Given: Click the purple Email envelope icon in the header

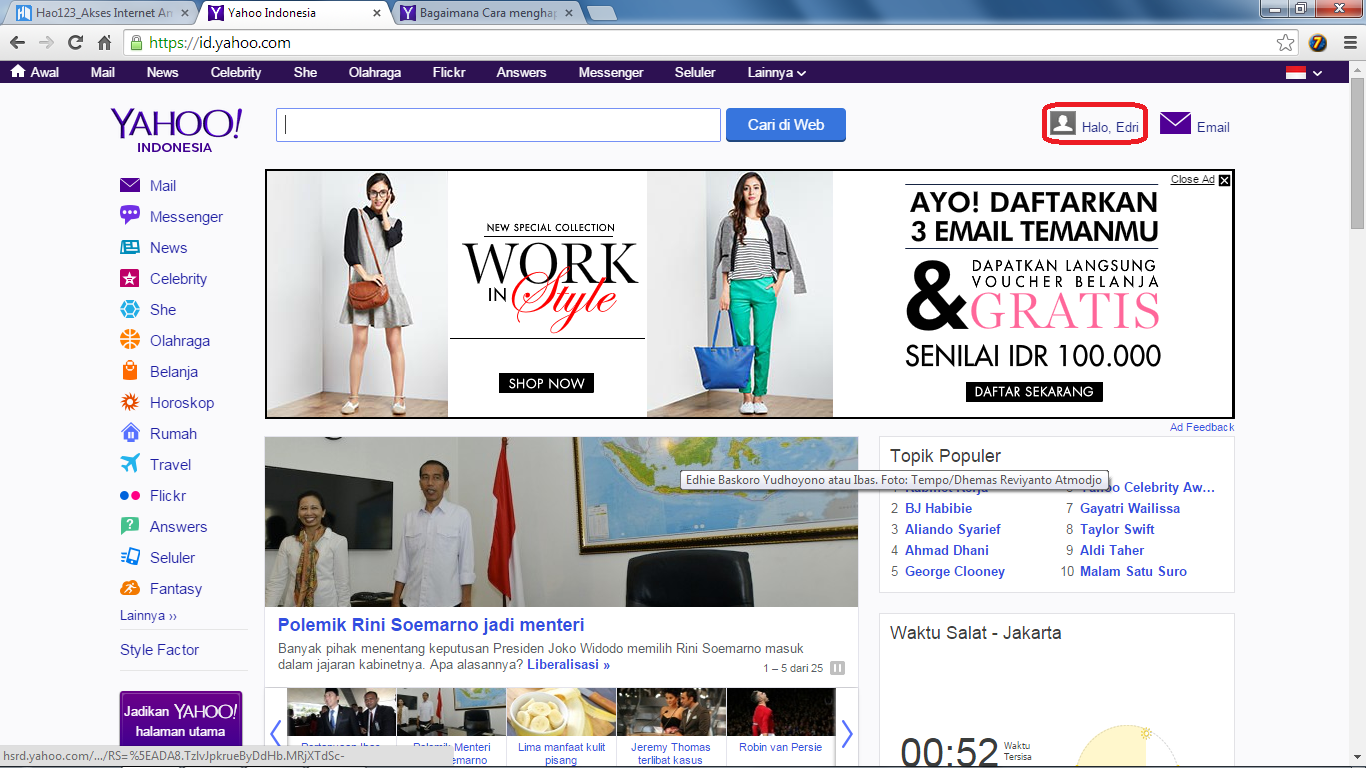Looking at the screenshot, I should [x=1175, y=123].
